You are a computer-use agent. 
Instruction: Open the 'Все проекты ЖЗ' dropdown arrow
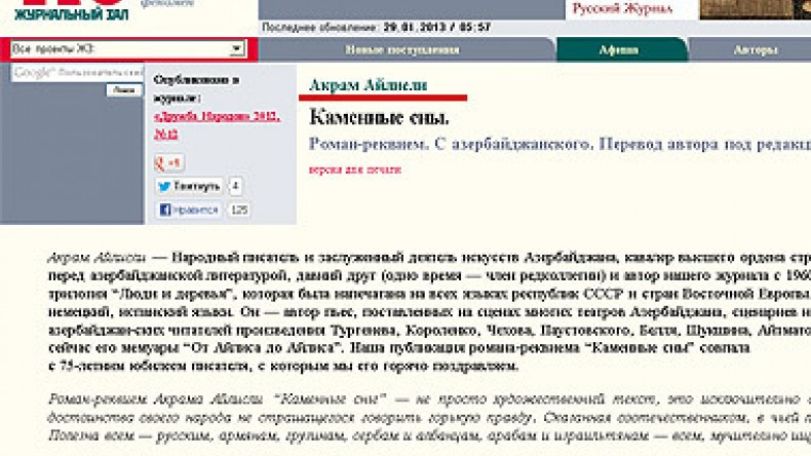pos(236,49)
